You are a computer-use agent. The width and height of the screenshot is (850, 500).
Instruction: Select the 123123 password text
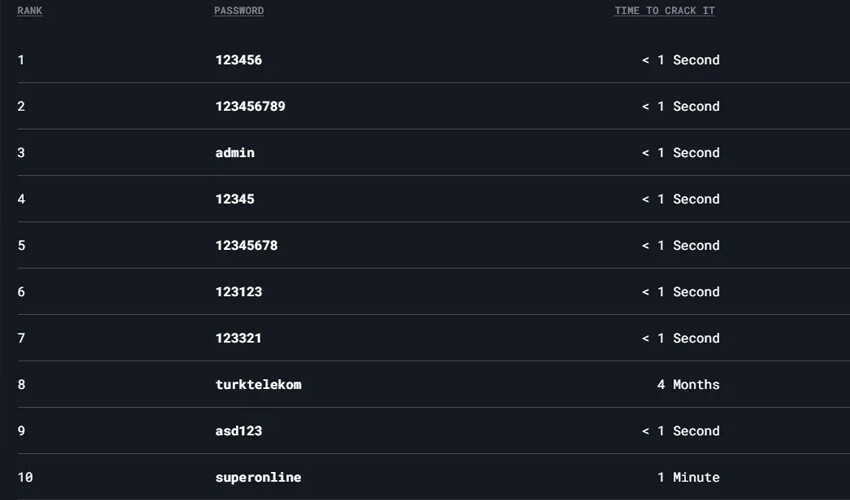238,292
